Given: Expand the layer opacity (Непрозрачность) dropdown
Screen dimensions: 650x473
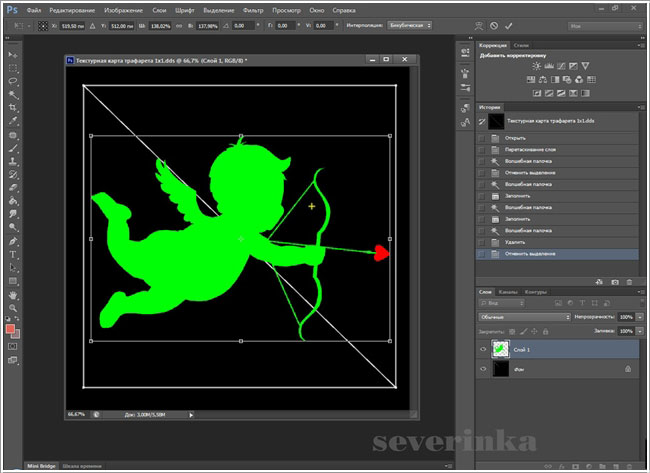Looking at the screenshot, I should coord(637,316).
